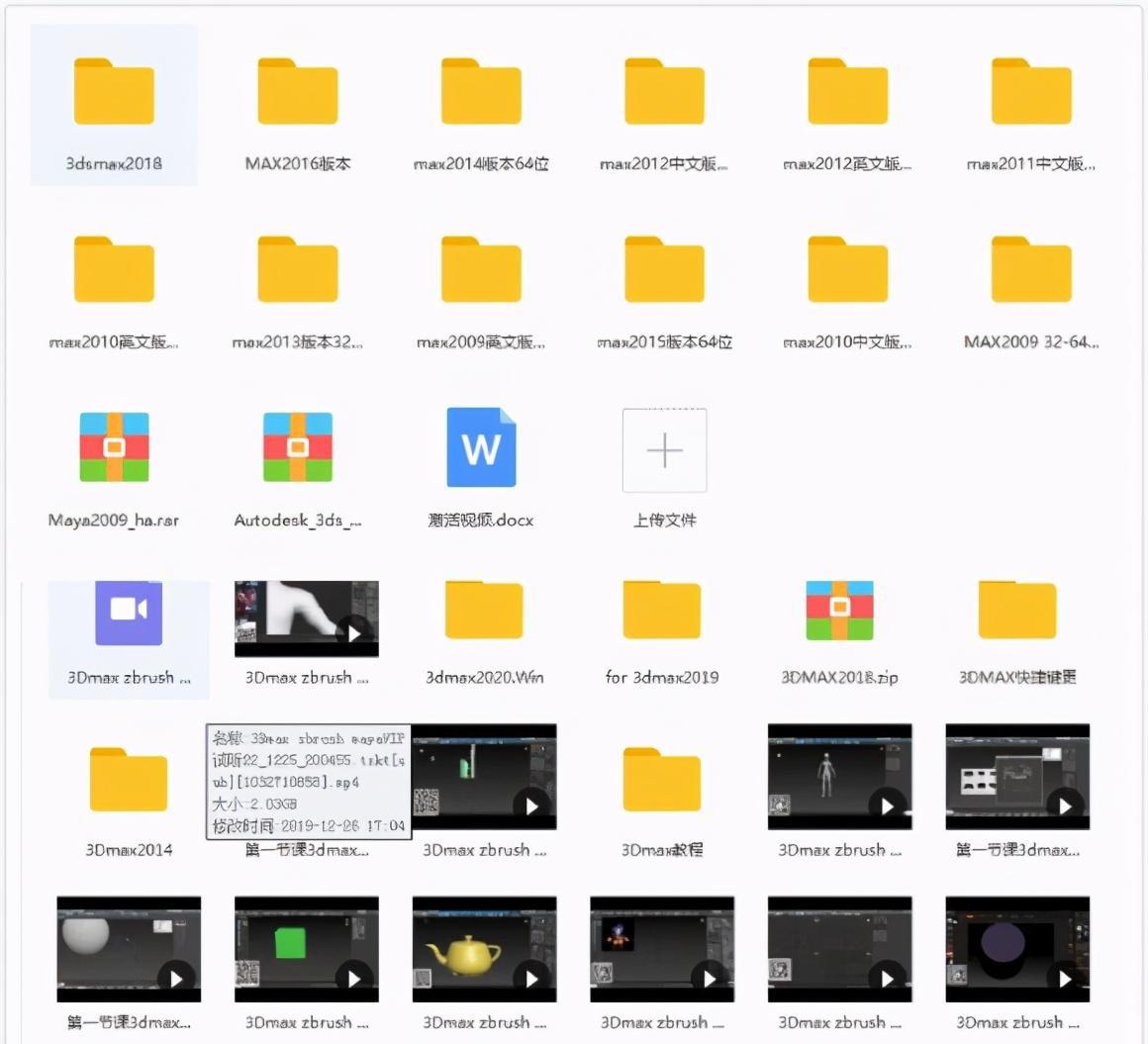
Task: Click the file name text "3dsmax2018"
Action: [x=114, y=163]
